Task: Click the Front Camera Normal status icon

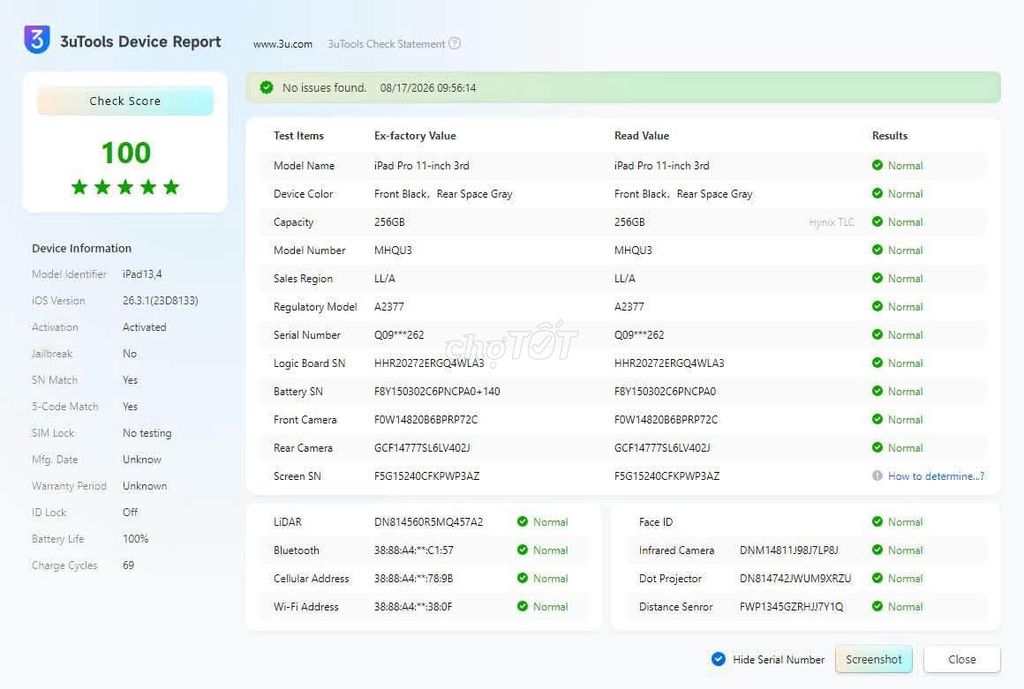Action: (877, 419)
